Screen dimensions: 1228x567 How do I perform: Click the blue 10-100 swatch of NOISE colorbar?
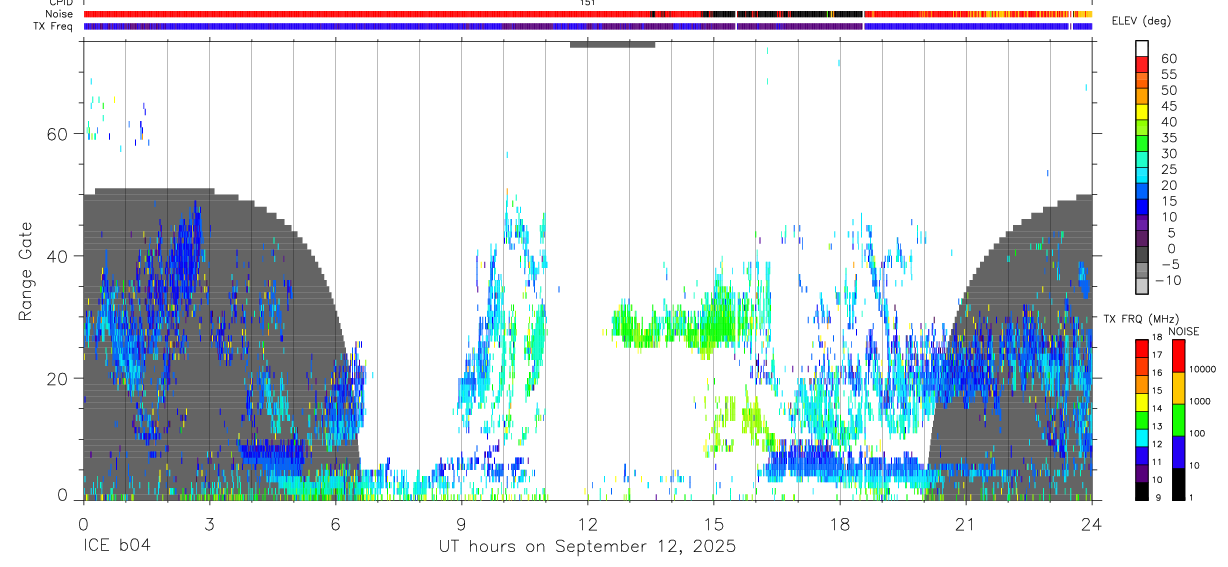1178,452
